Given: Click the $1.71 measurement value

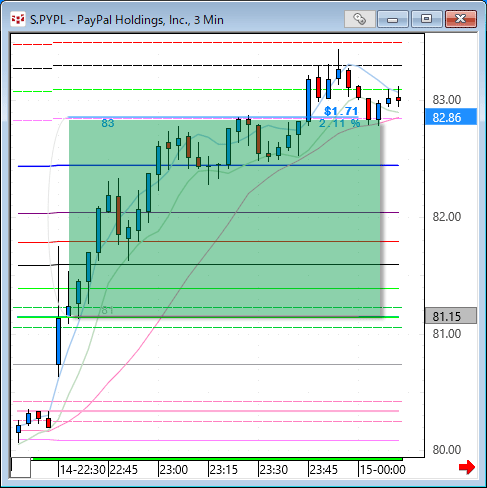Looking at the screenshot, I should 341,111.
